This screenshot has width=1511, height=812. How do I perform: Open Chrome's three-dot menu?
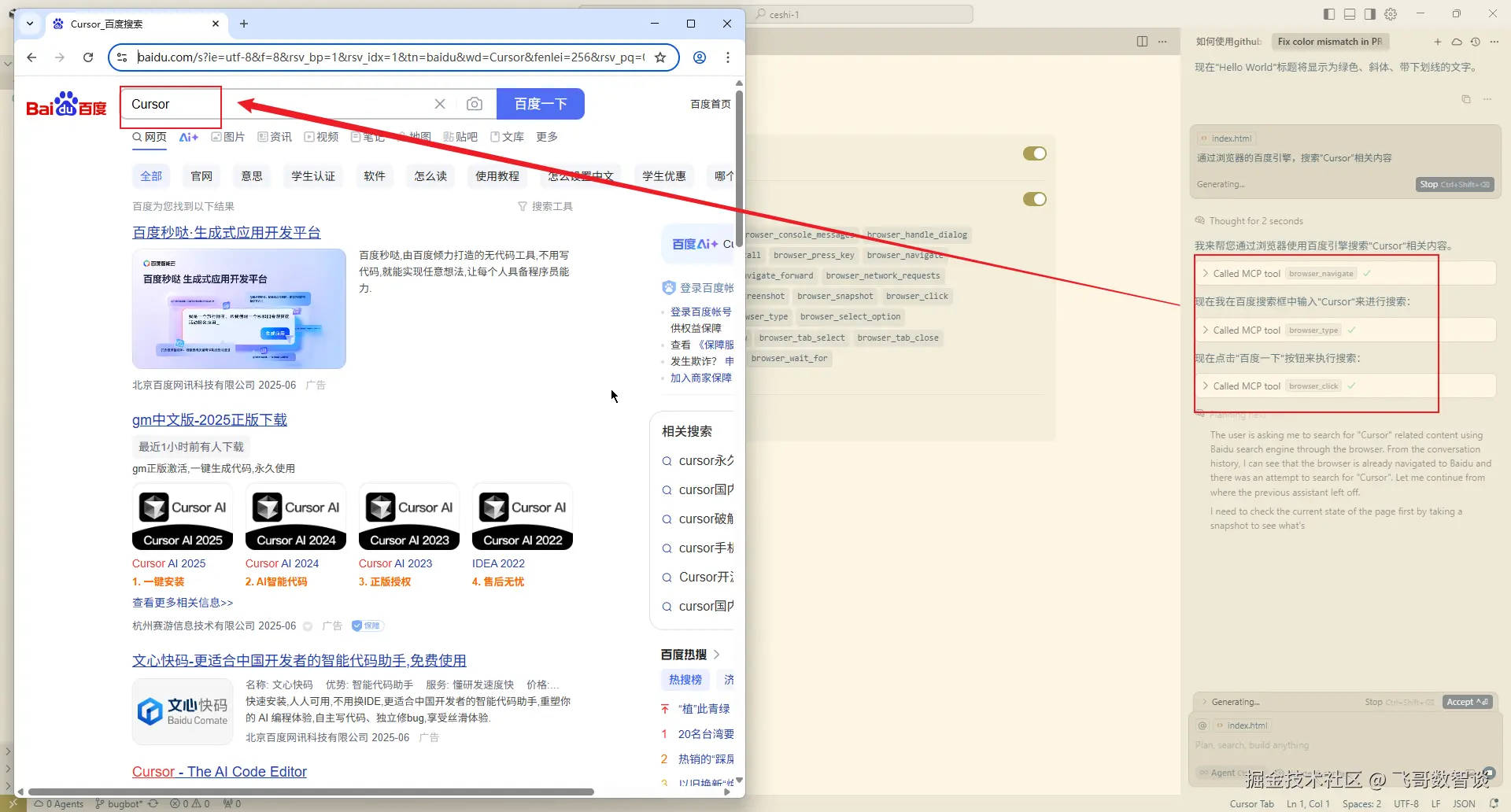pyautogui.click(x=728, y=57)
